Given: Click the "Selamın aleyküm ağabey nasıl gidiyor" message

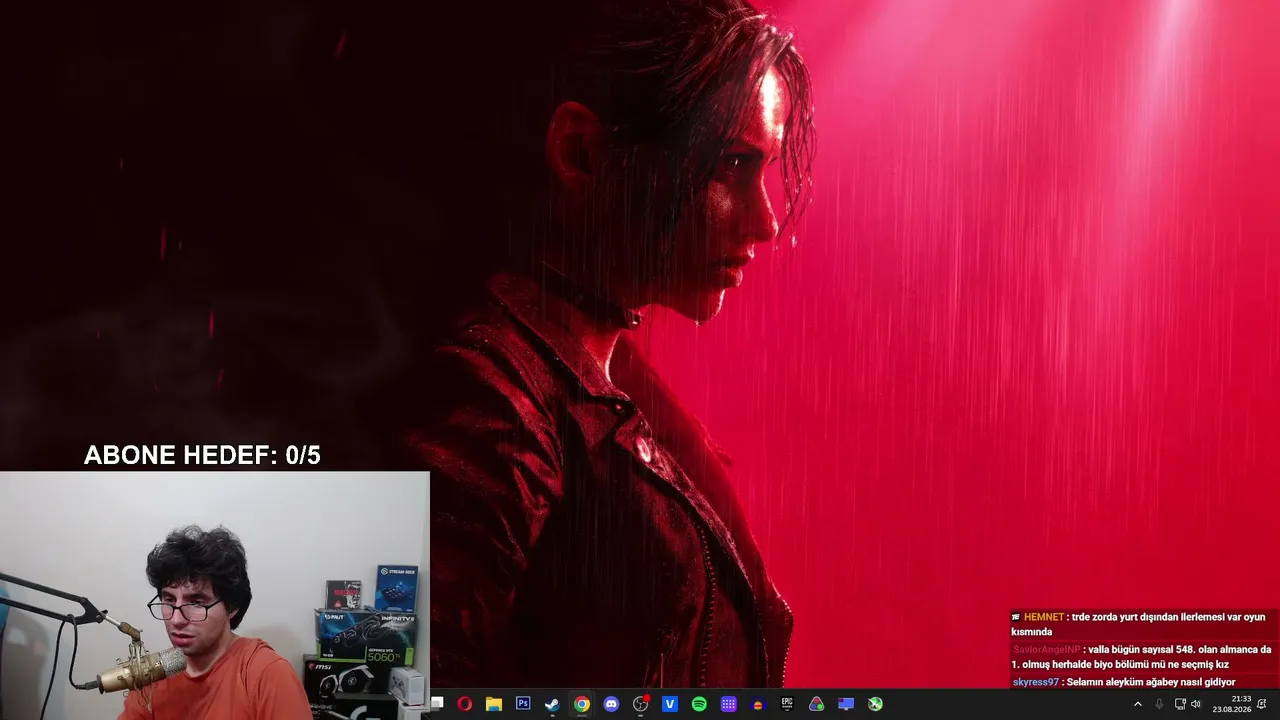Looking at the screenshot, I should coord(1150,682).
